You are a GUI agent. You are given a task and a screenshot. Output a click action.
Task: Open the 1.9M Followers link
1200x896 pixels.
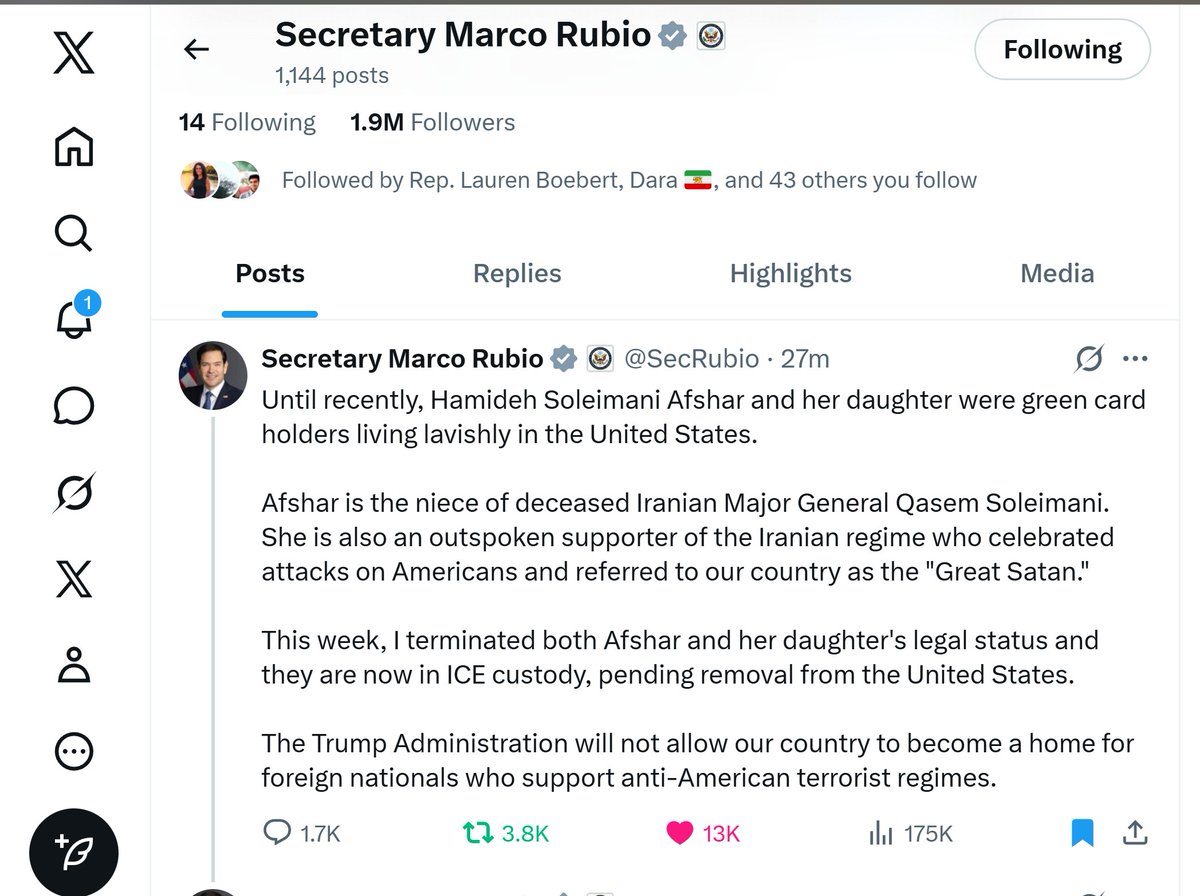[x=432, y=123]
